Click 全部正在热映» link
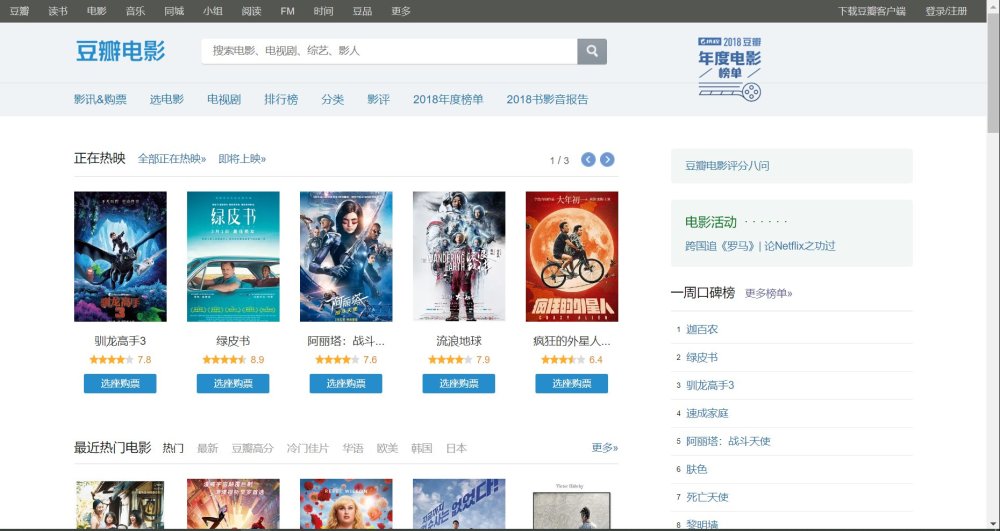Screen dimensions: 1000x531 (x=172, y=159)
